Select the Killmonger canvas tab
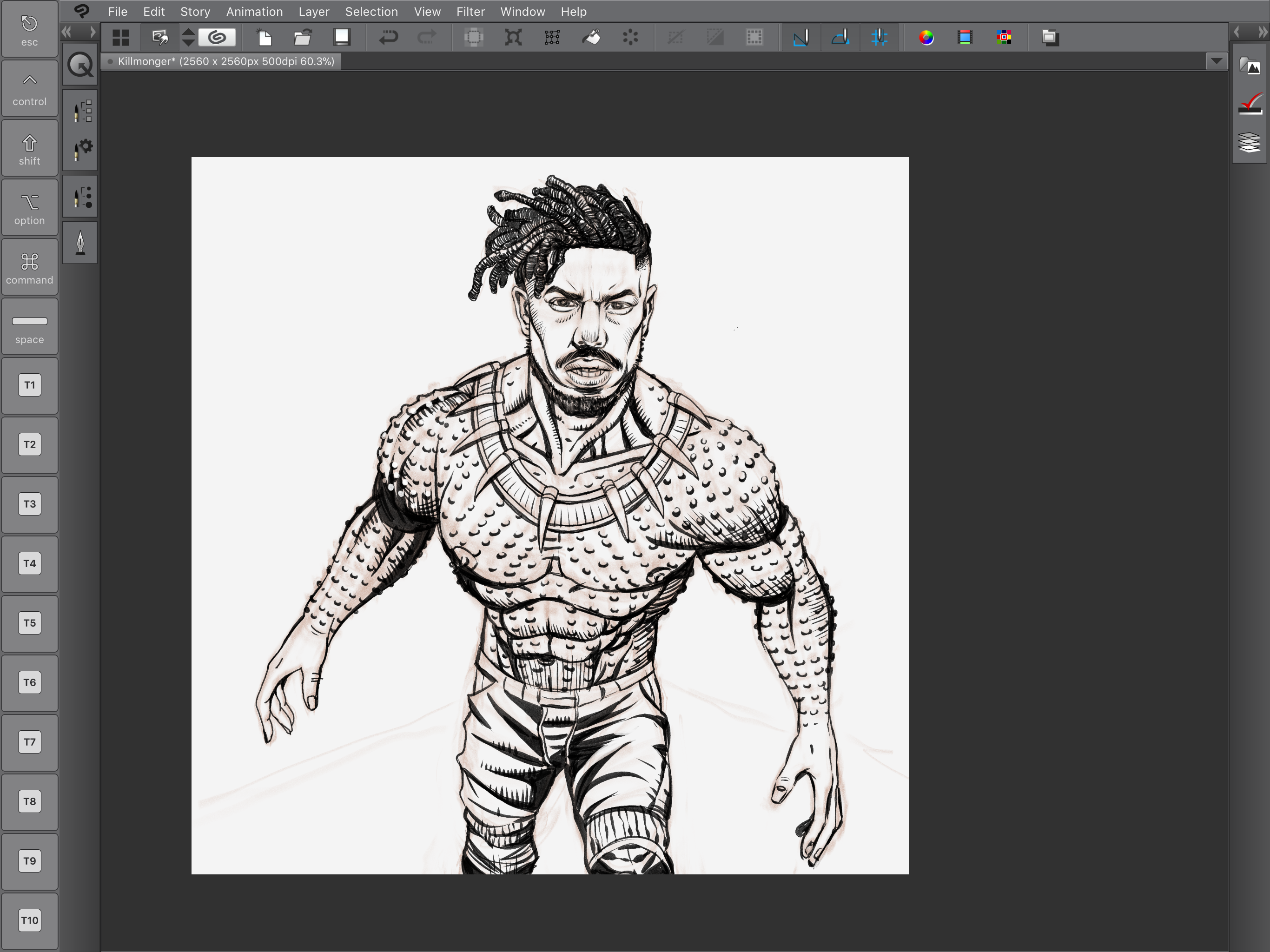1270x952 pixels. pyautogui.click(x=221, y=61)
